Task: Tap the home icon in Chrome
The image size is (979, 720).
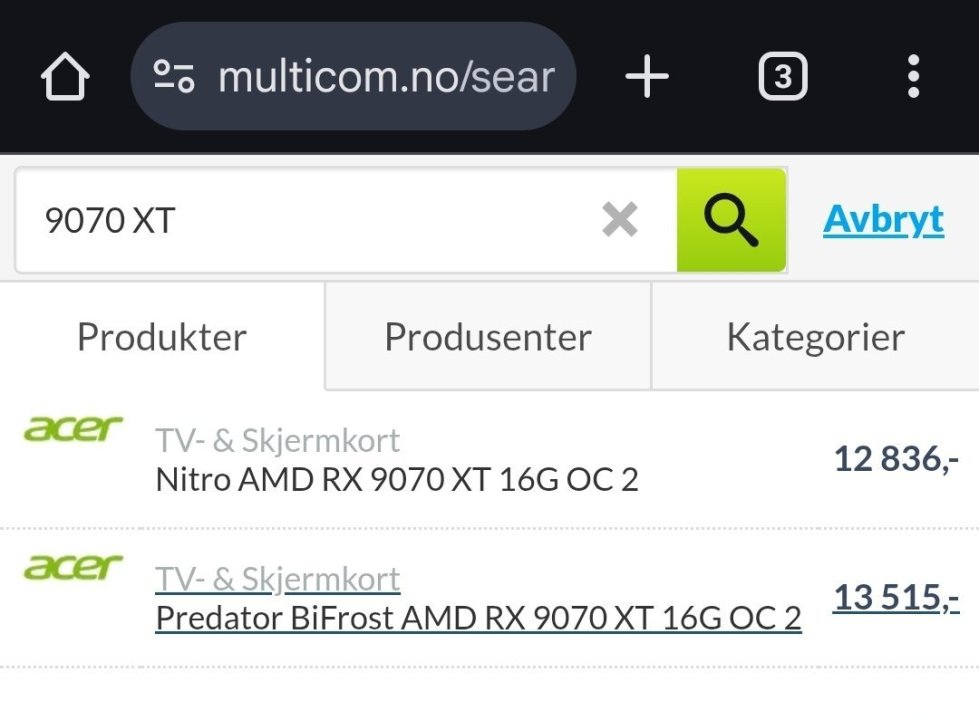Action: click(x=64, y=75)
